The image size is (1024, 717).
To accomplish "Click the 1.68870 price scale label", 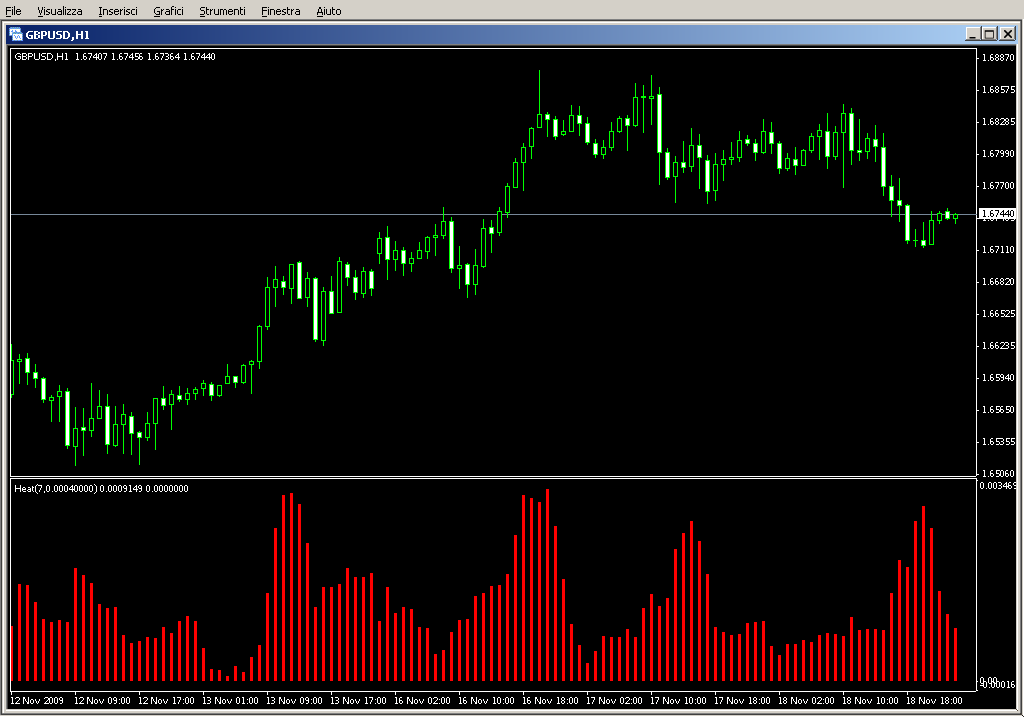I will pos(998,57).
